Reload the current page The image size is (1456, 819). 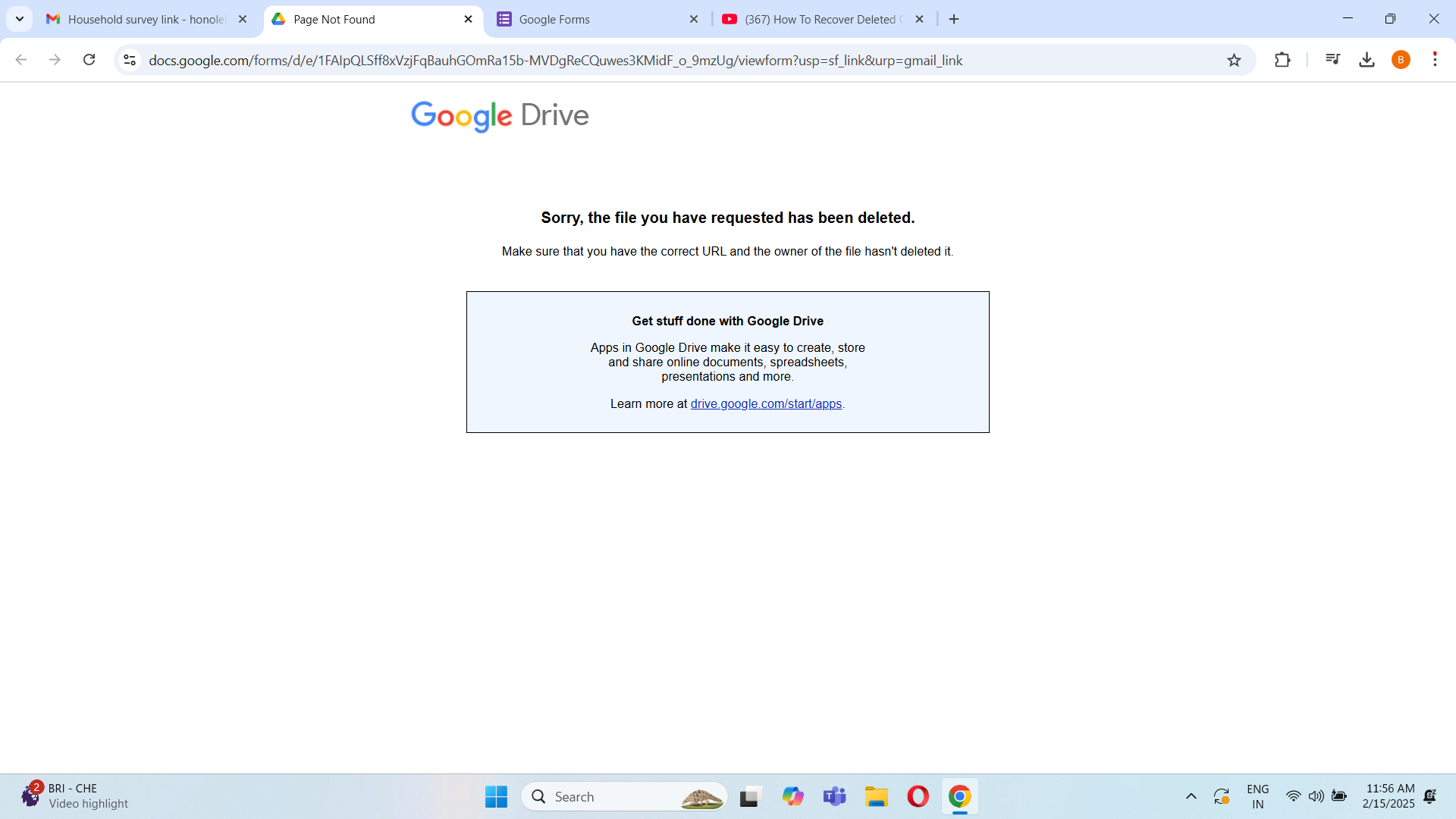pos(89,60)
